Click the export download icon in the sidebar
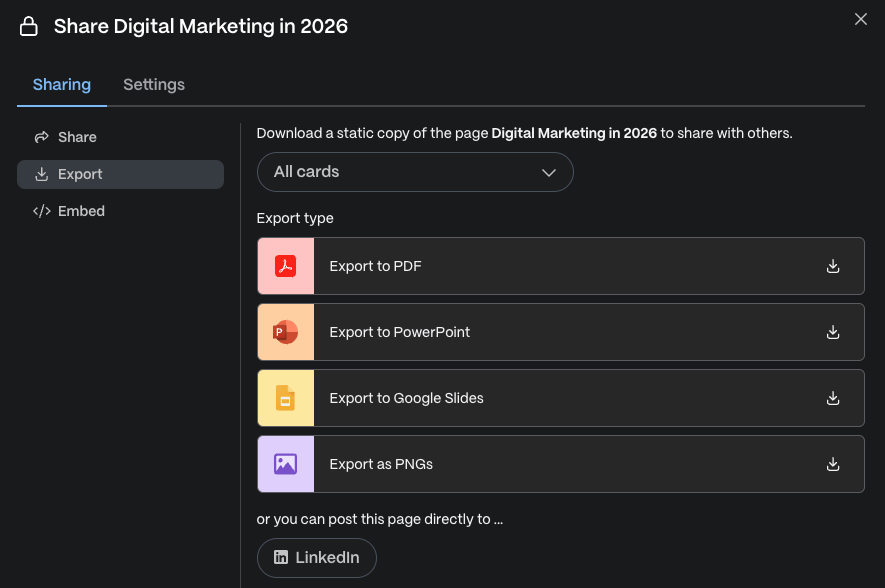Viewport: 885px width, 588px height. (41, 174)
